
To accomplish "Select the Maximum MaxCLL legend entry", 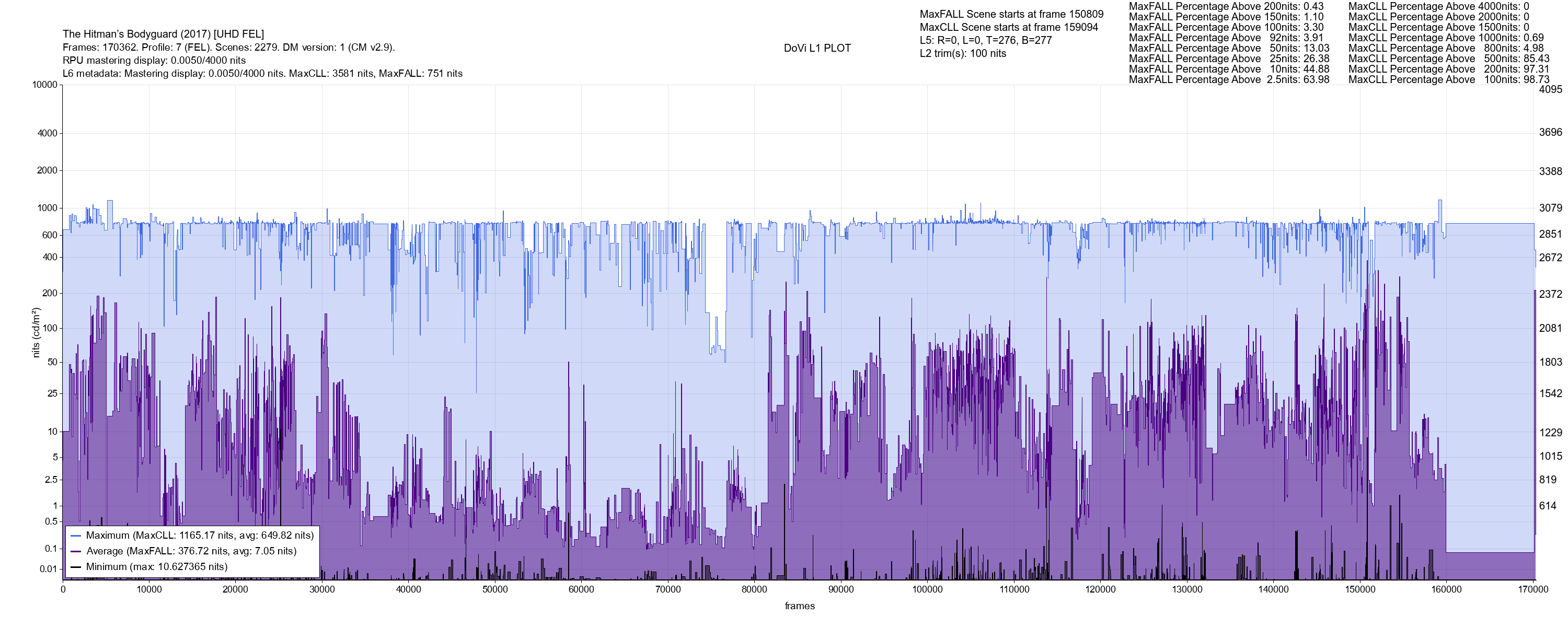I will pyautogui.click(x=200, y=536).
